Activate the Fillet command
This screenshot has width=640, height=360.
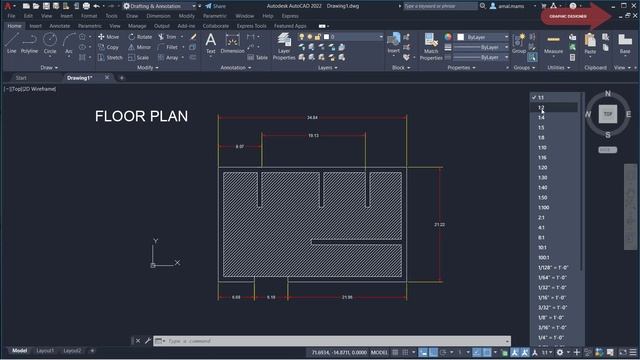click(168, 47)
